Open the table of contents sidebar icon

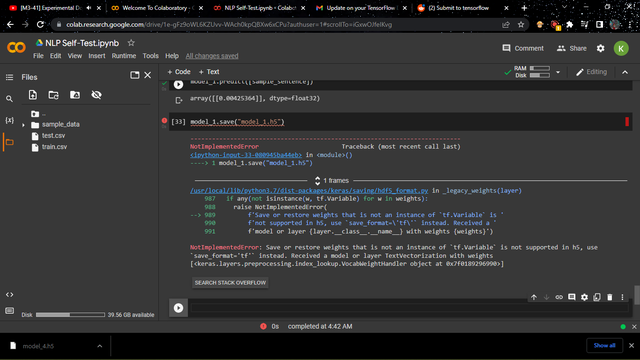pos(9,77)
